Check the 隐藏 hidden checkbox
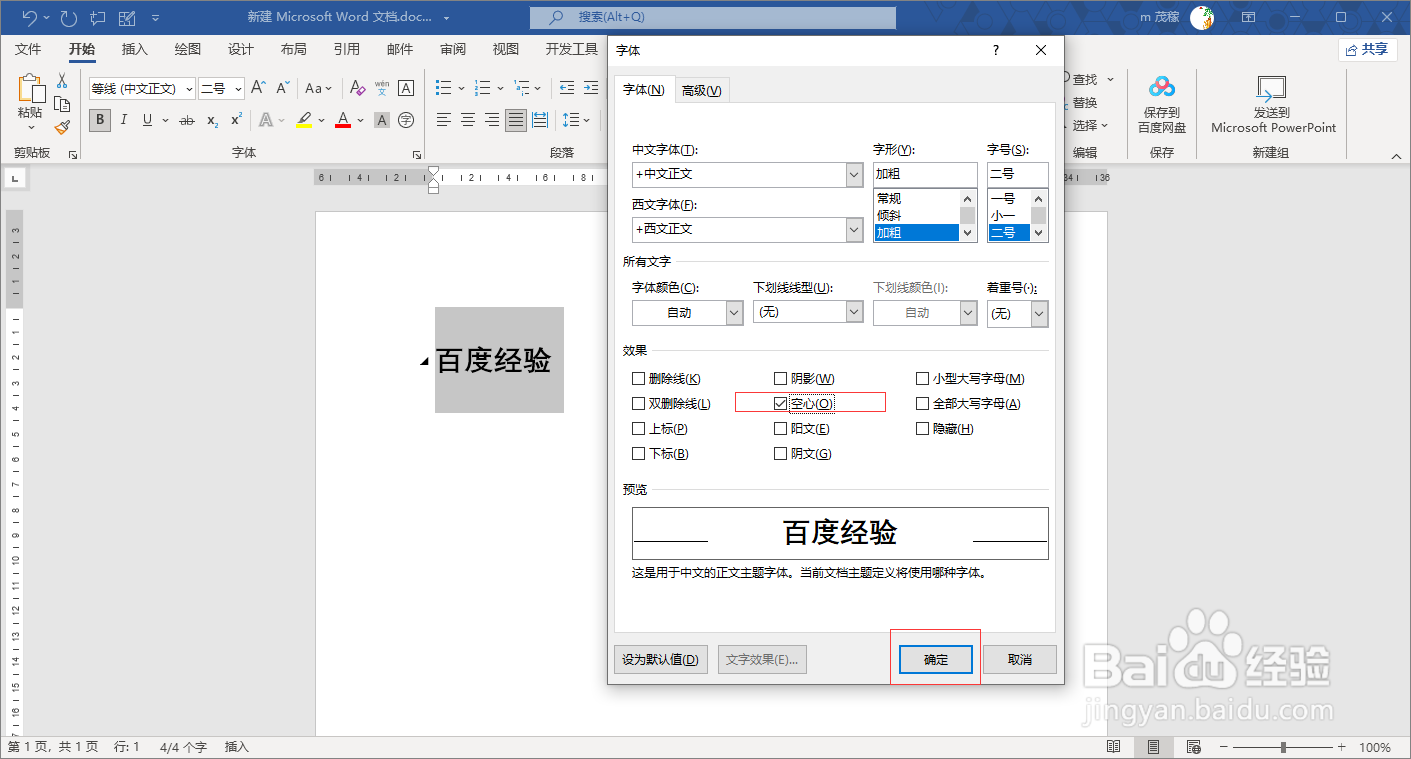The image size is (1411, 759). tap(923, 429)
